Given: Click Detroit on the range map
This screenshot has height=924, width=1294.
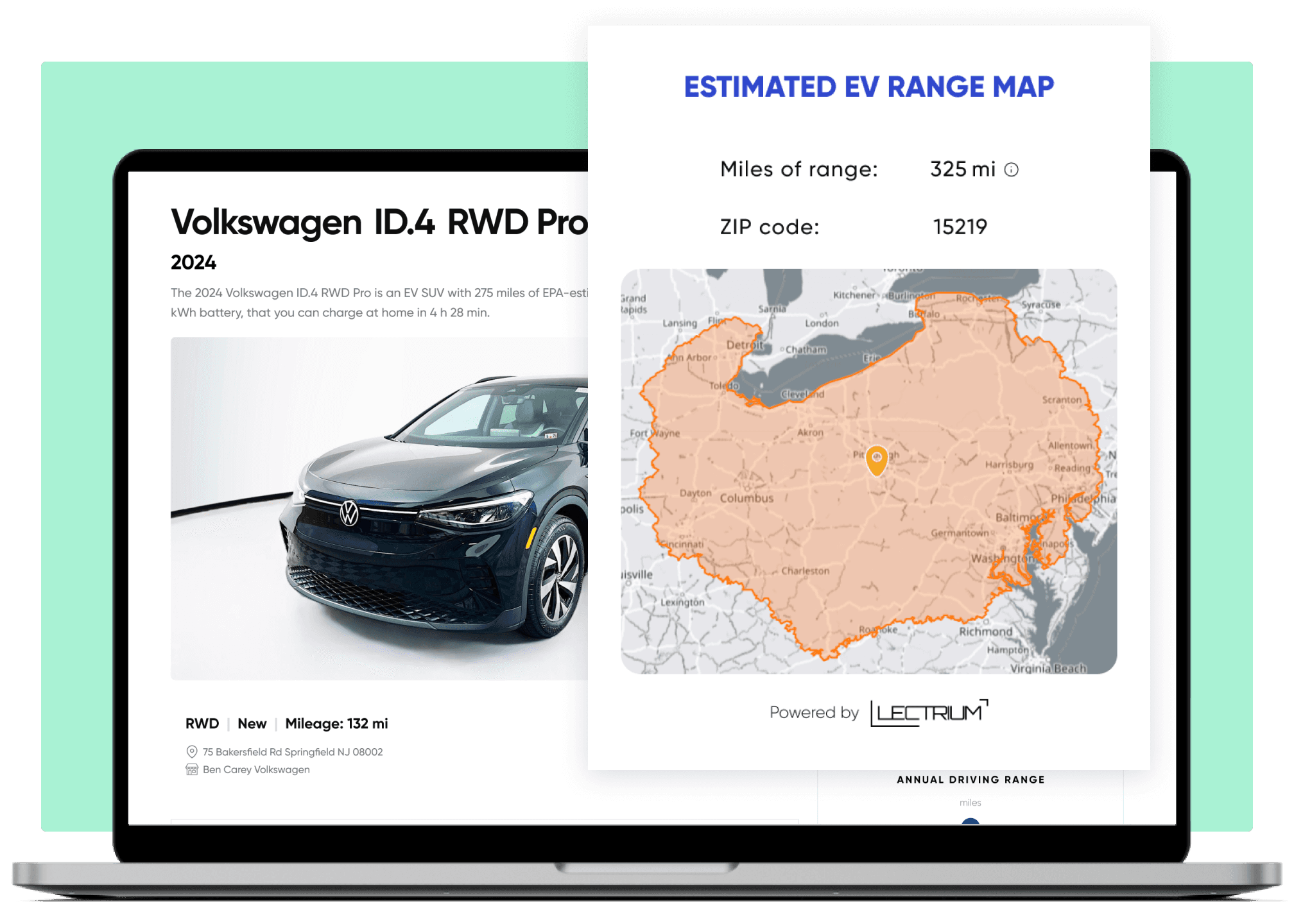Looking at the screenshot, I should point(745,345).
